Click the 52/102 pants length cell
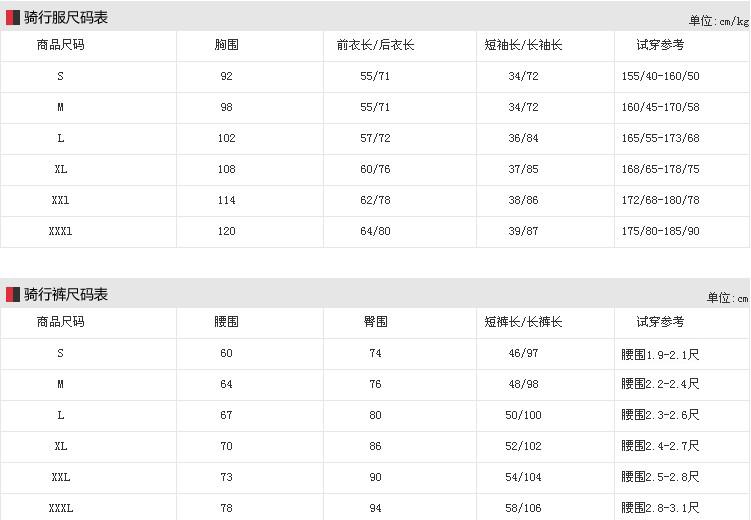The height and width of the screenshot is (520, 751). (523, 446)
